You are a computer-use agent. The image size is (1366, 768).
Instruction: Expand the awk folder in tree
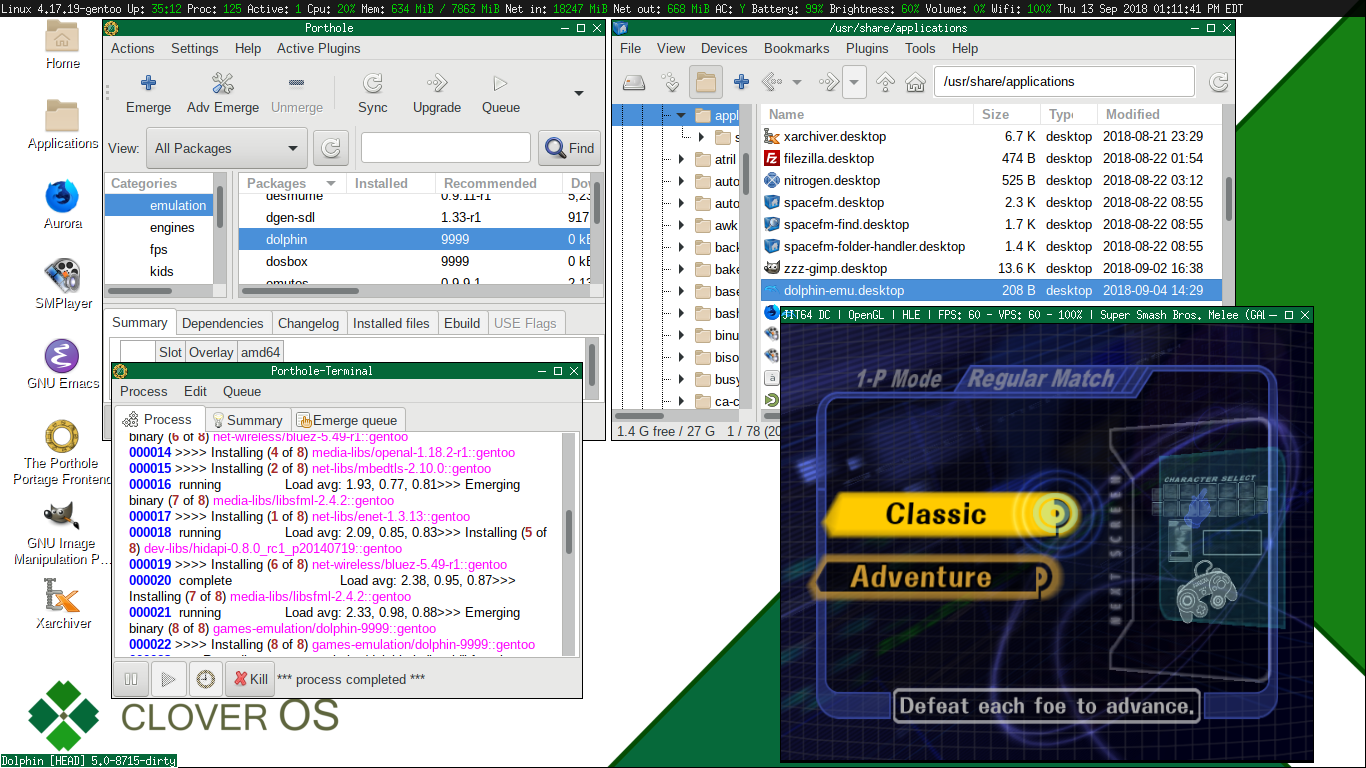point(681,225)
